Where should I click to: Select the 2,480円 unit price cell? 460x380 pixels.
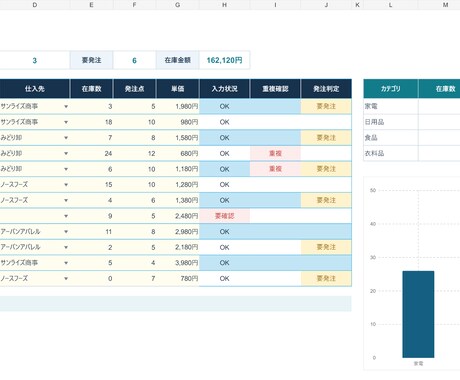coord(177,216)
